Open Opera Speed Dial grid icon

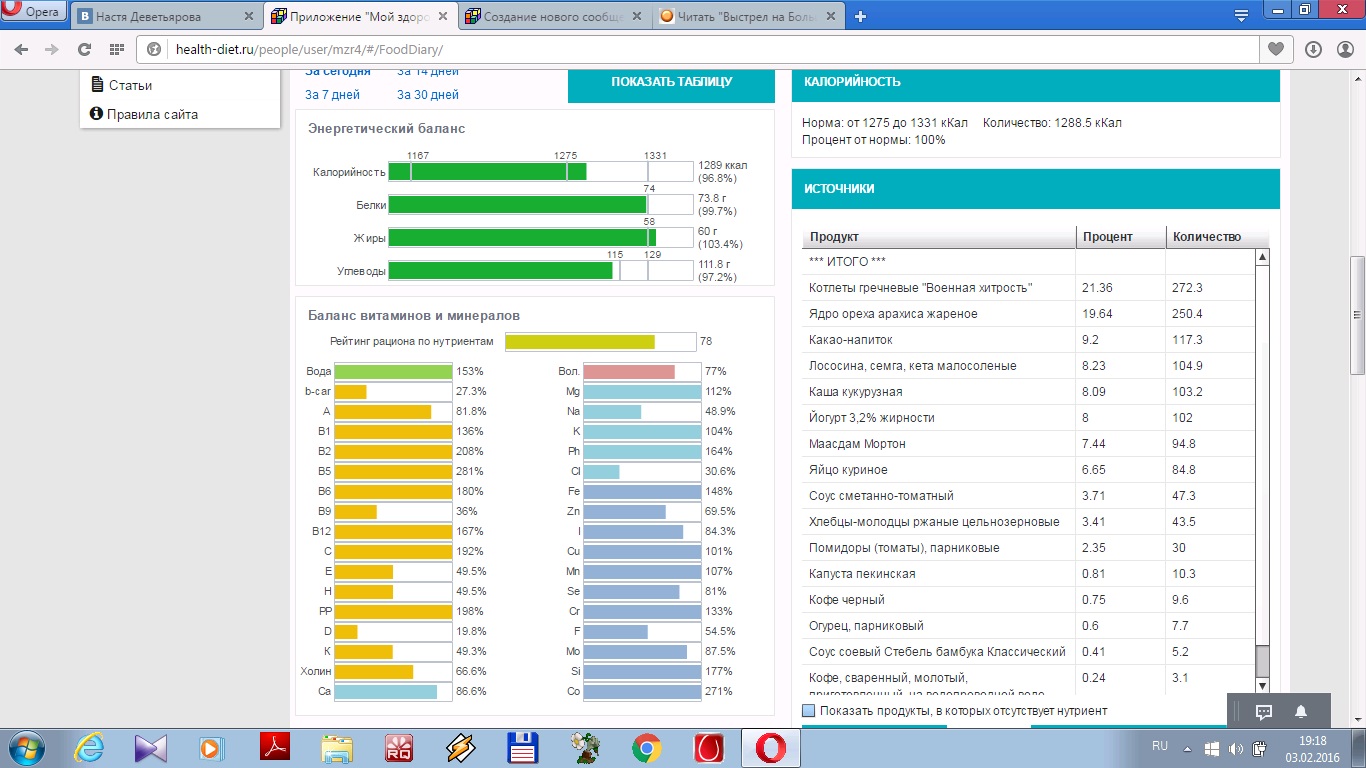[116, 49]
